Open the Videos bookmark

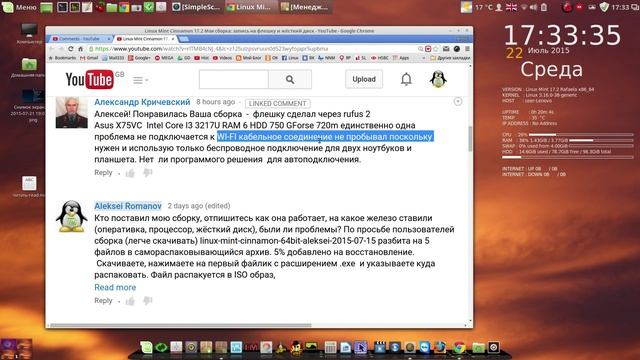point(222,58)
